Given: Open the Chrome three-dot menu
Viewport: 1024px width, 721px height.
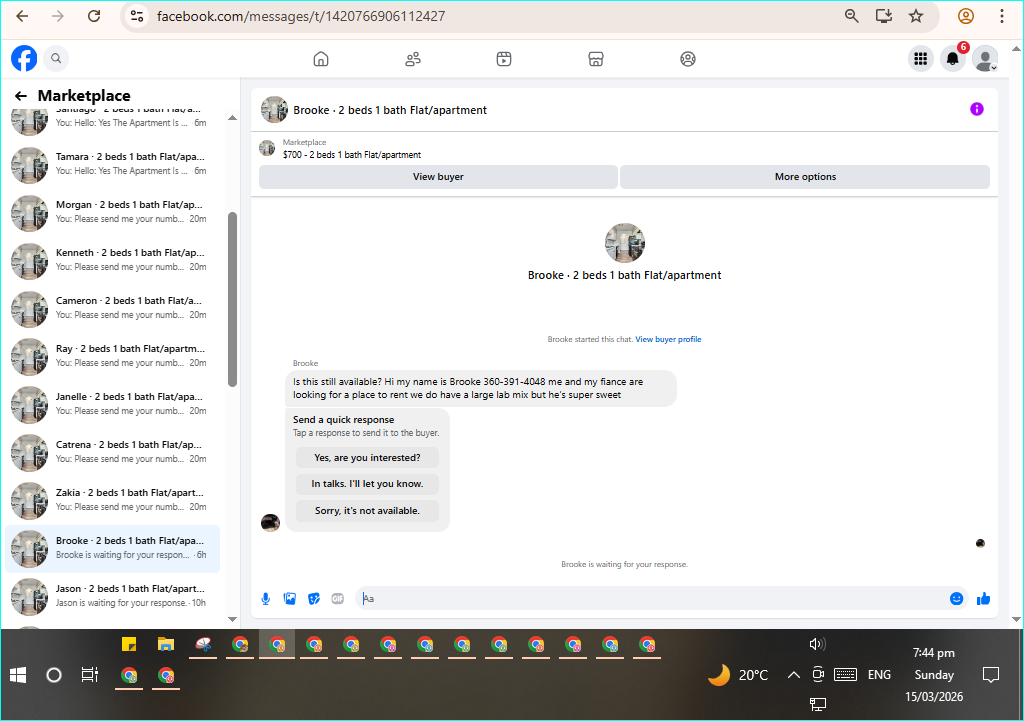Looking at the screenshot, I should point(1002,16).
